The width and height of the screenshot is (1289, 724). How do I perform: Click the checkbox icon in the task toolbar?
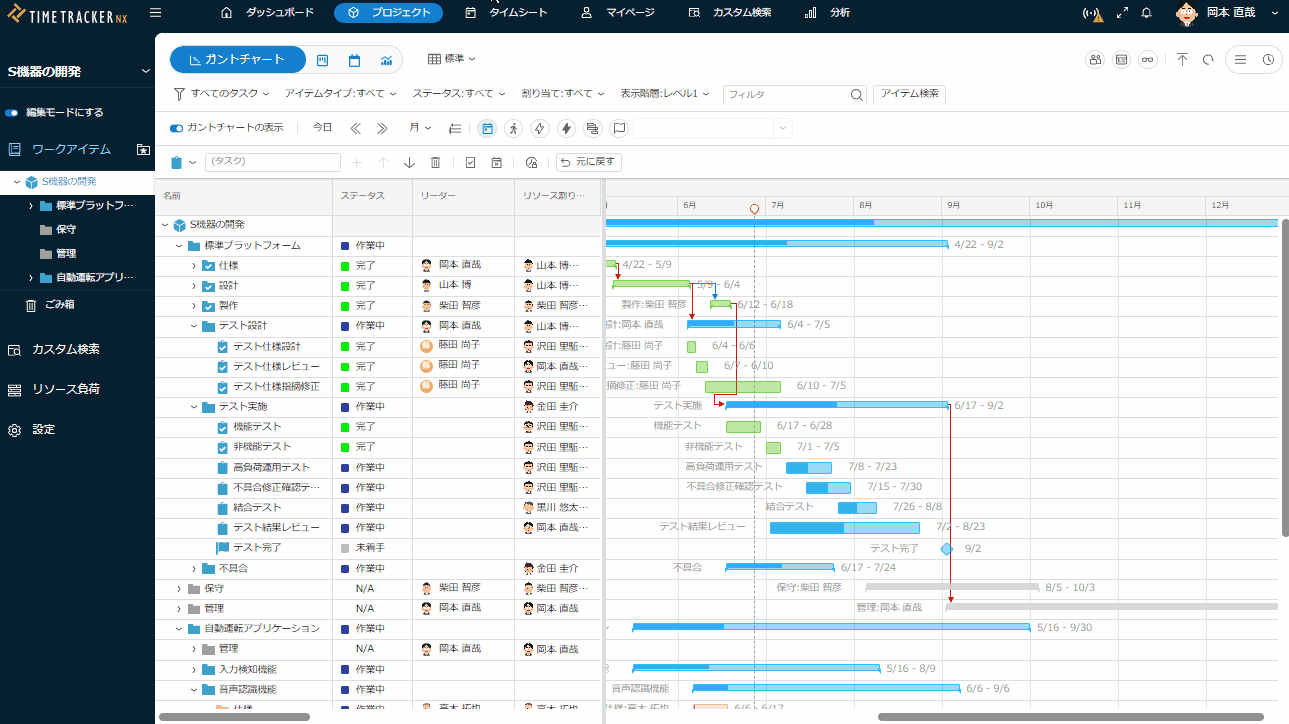pos(470,162)
